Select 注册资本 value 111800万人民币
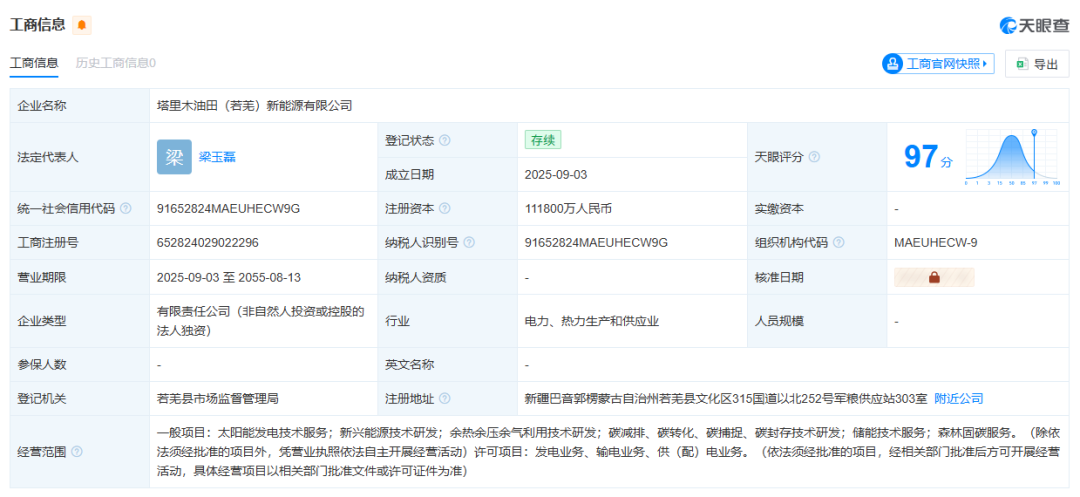 pyautogui.click(x=568, y=208)
